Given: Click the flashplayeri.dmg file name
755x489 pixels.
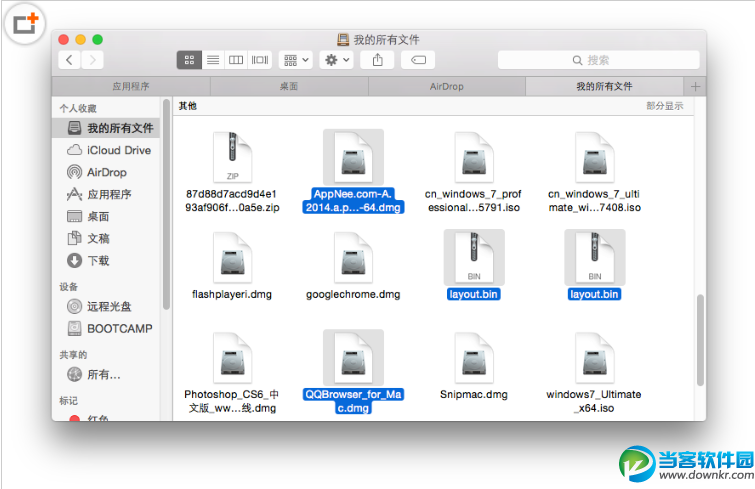Looking at the screenshot, I should (232, 295).
